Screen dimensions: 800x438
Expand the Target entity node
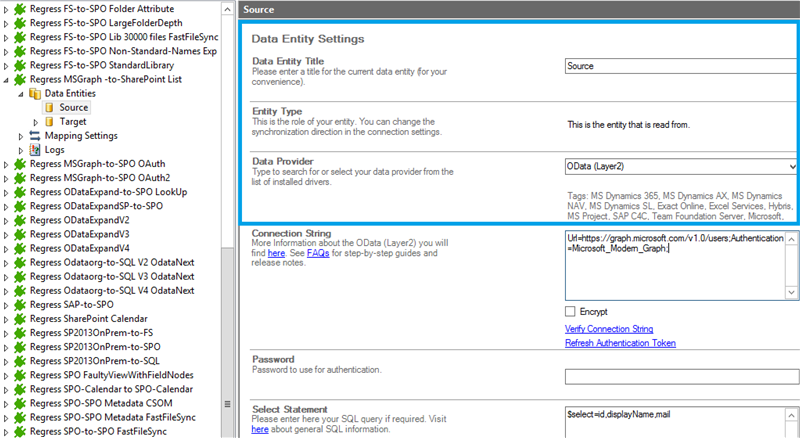click(x=36, y=121)
